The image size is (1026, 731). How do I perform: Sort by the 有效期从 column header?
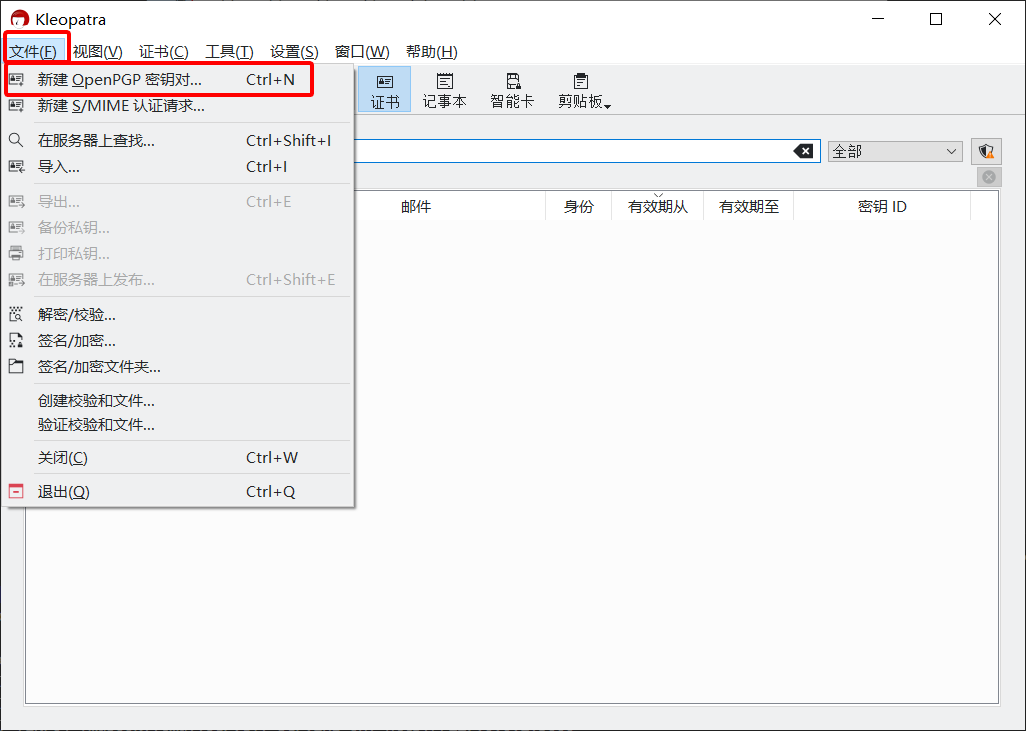(657, 207)
